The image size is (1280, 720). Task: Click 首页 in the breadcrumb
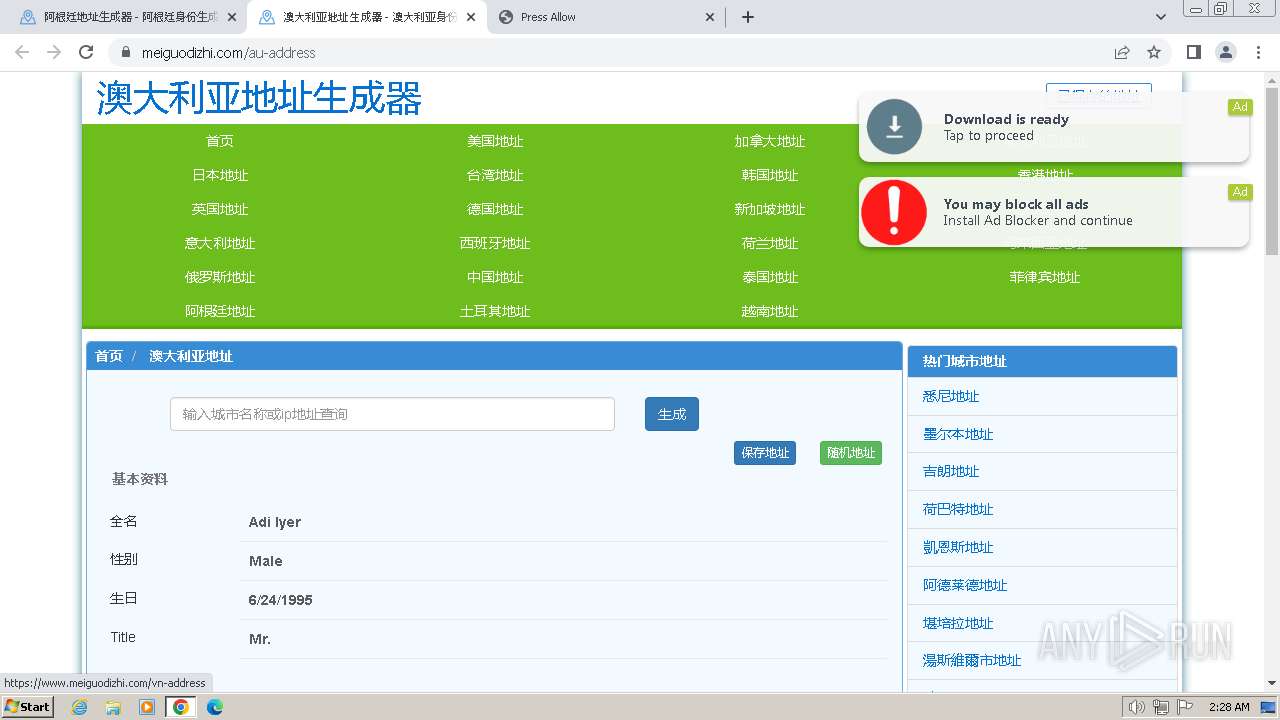pos(109,356)
